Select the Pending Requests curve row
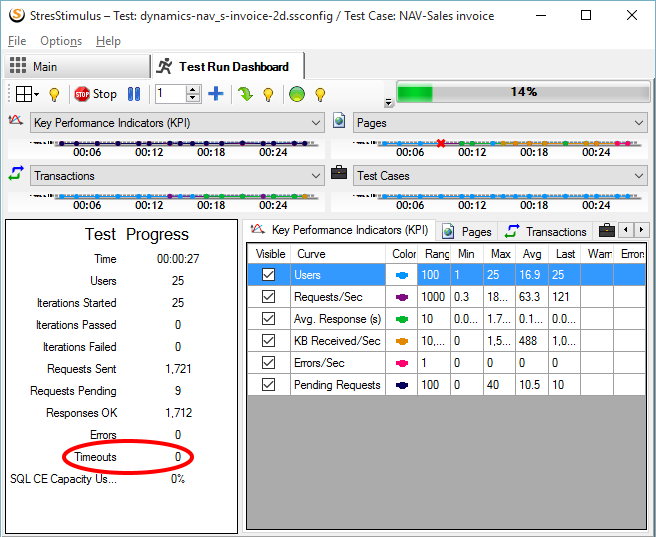 click(x=446, y=385)
